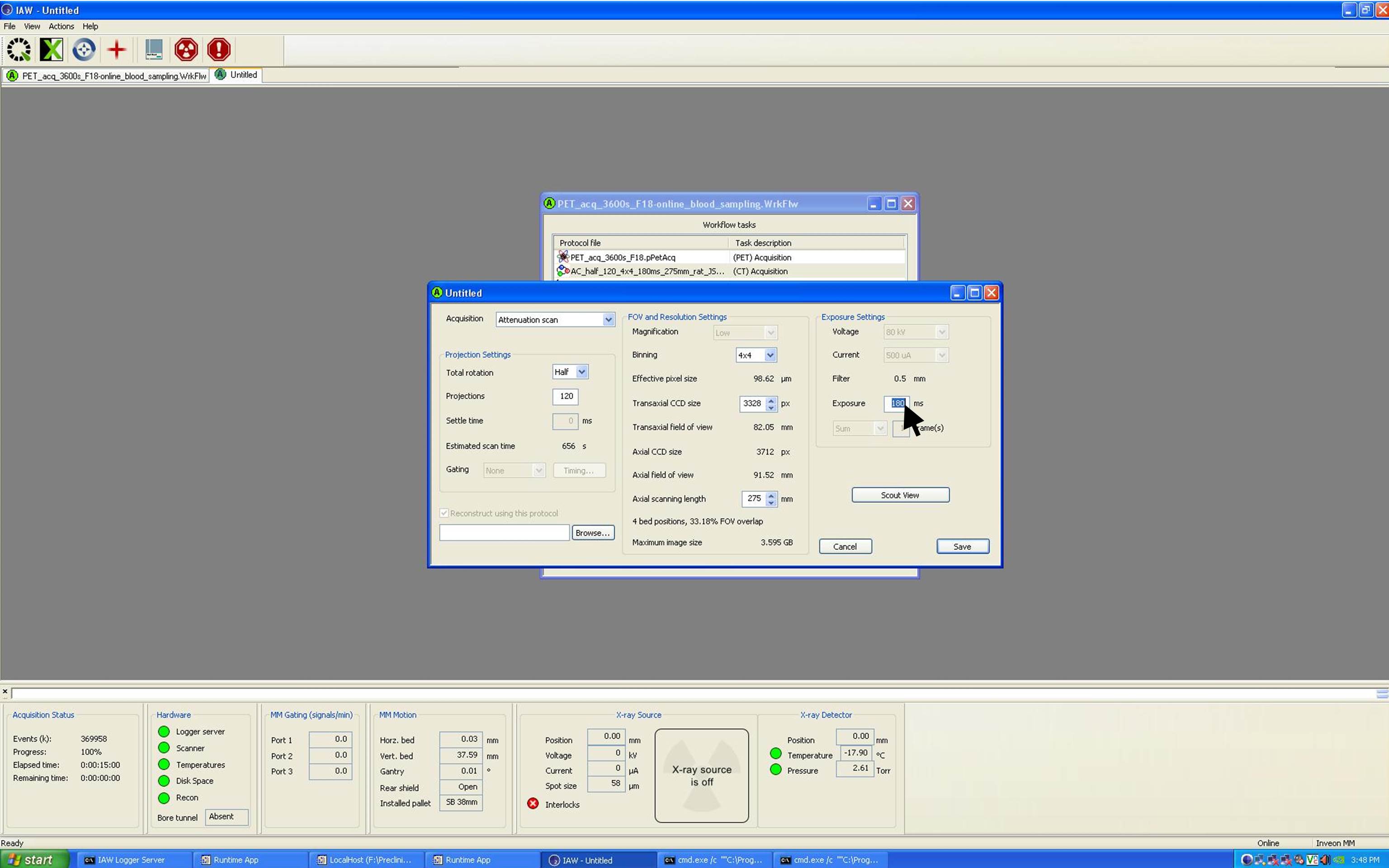Click the gray panel layout toolbar icon

click(x=153, y=49)
